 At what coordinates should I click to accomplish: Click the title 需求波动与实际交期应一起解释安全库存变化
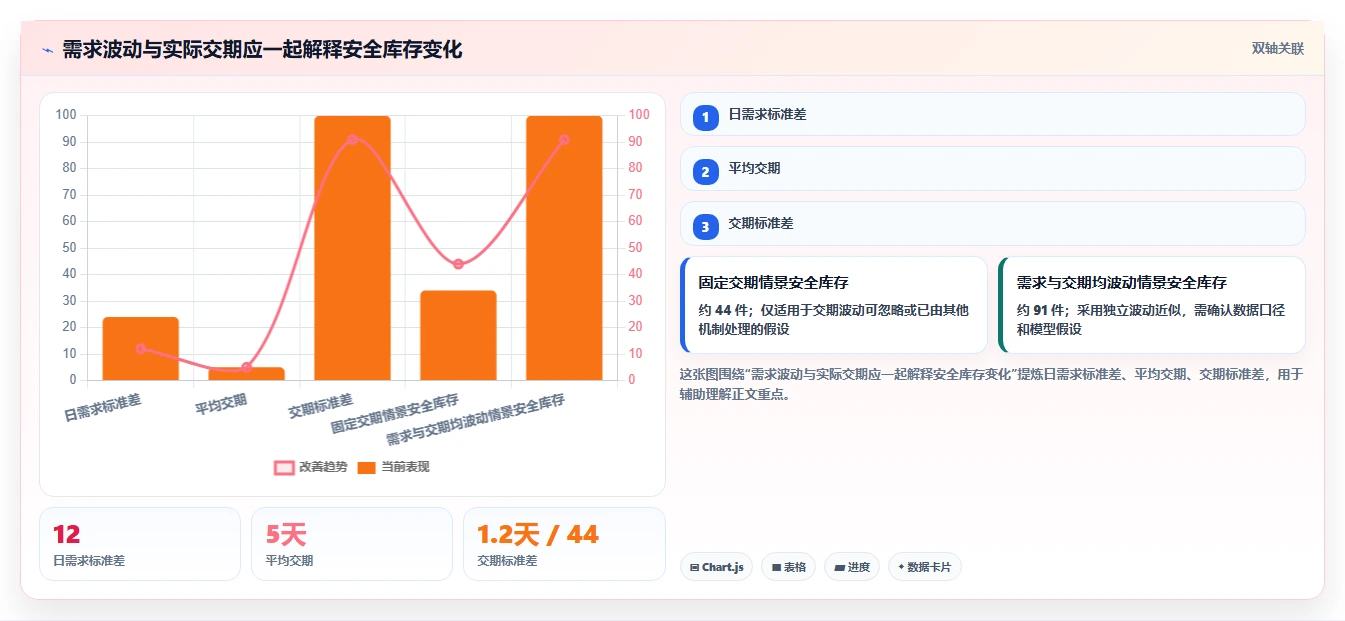tap(262, 50)
